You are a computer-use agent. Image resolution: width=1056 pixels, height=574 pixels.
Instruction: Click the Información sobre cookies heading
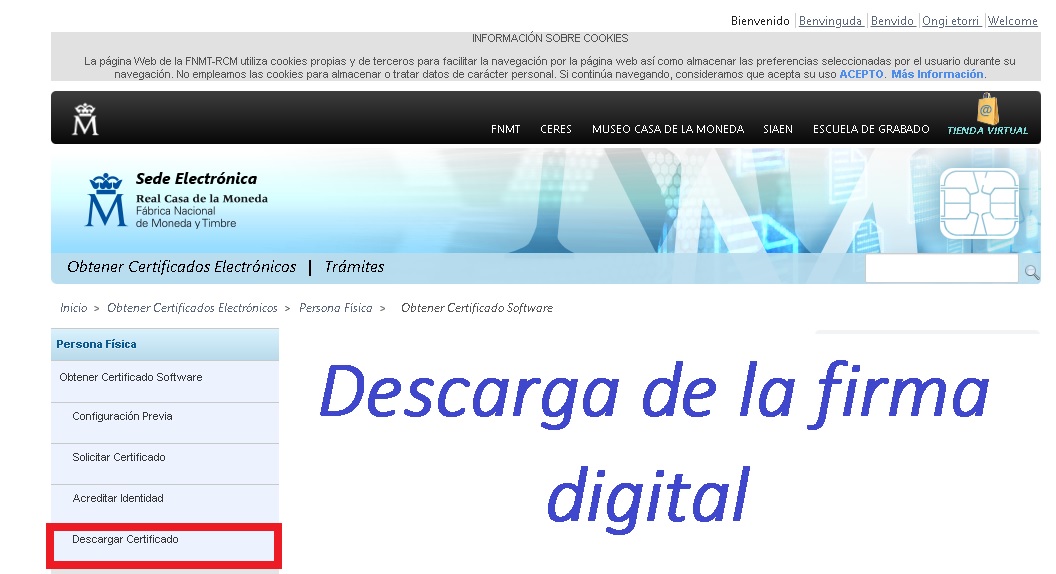click(x=550, y=38)
